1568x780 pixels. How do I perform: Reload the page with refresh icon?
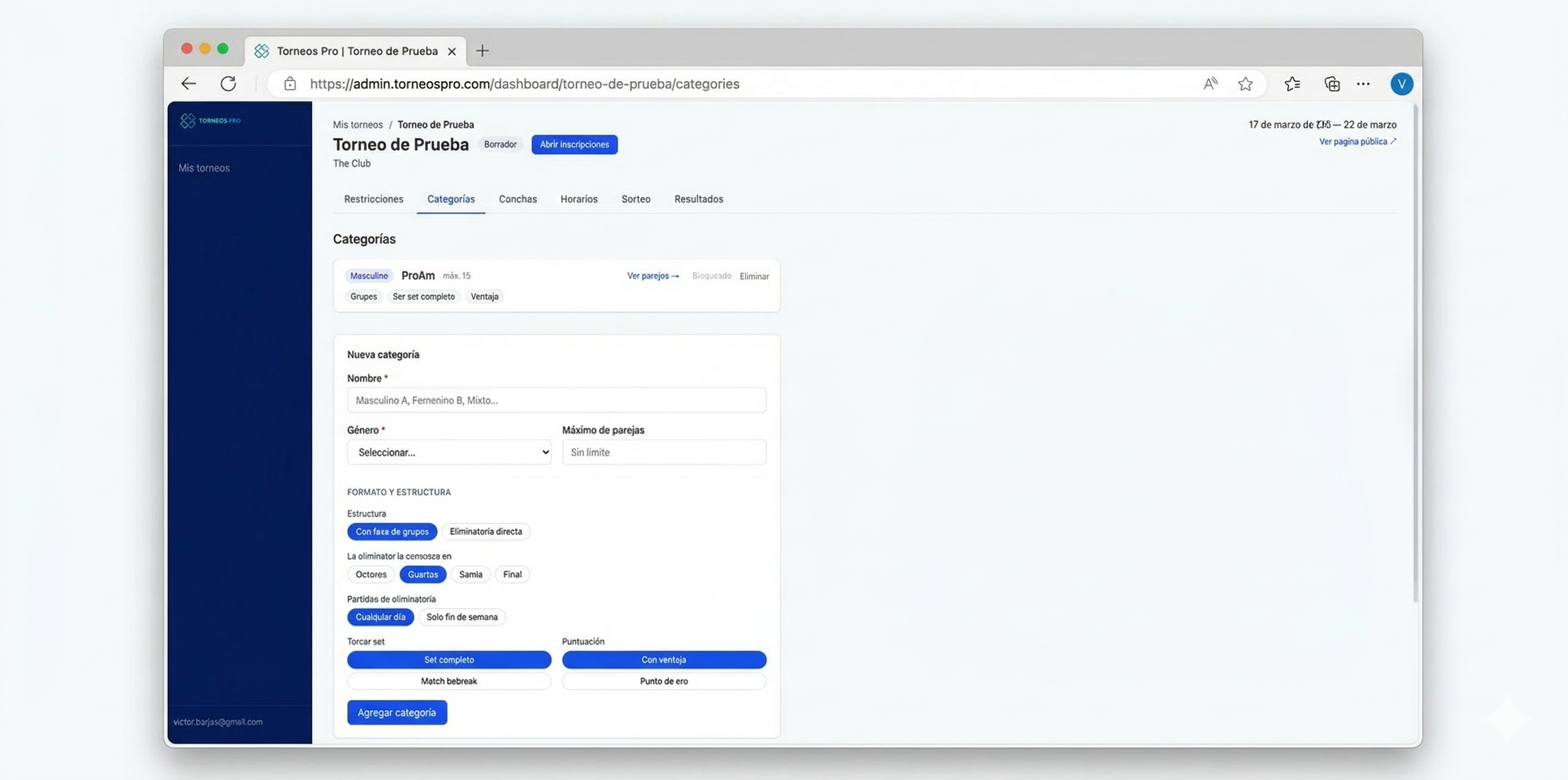(228, 84)
